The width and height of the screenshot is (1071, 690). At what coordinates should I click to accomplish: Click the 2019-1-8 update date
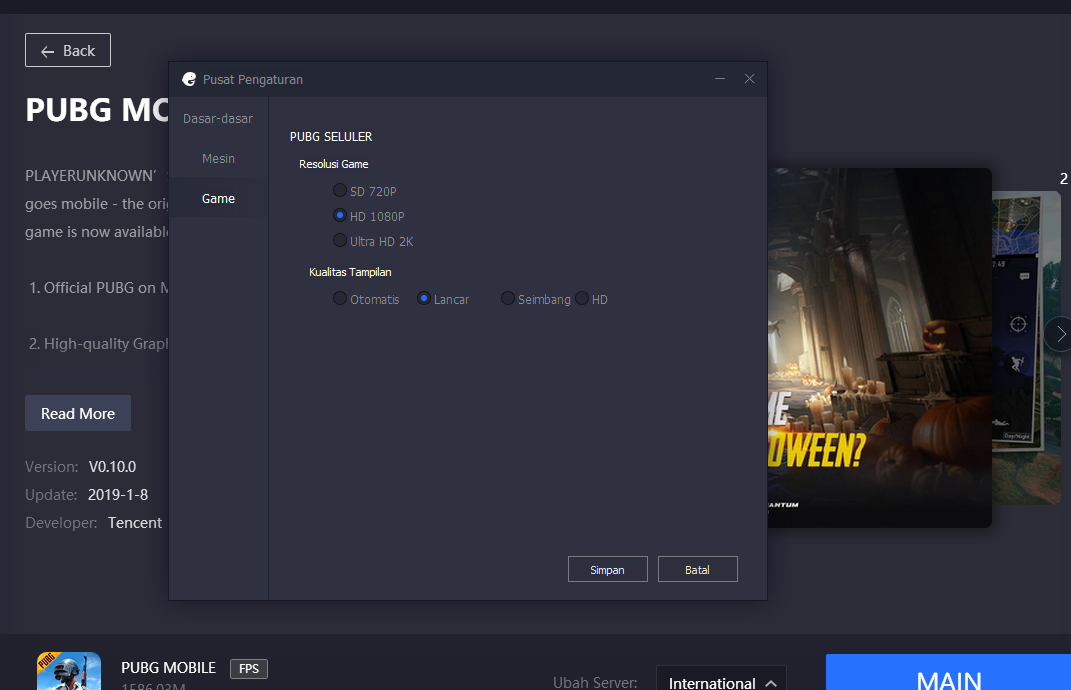[118, 495]
